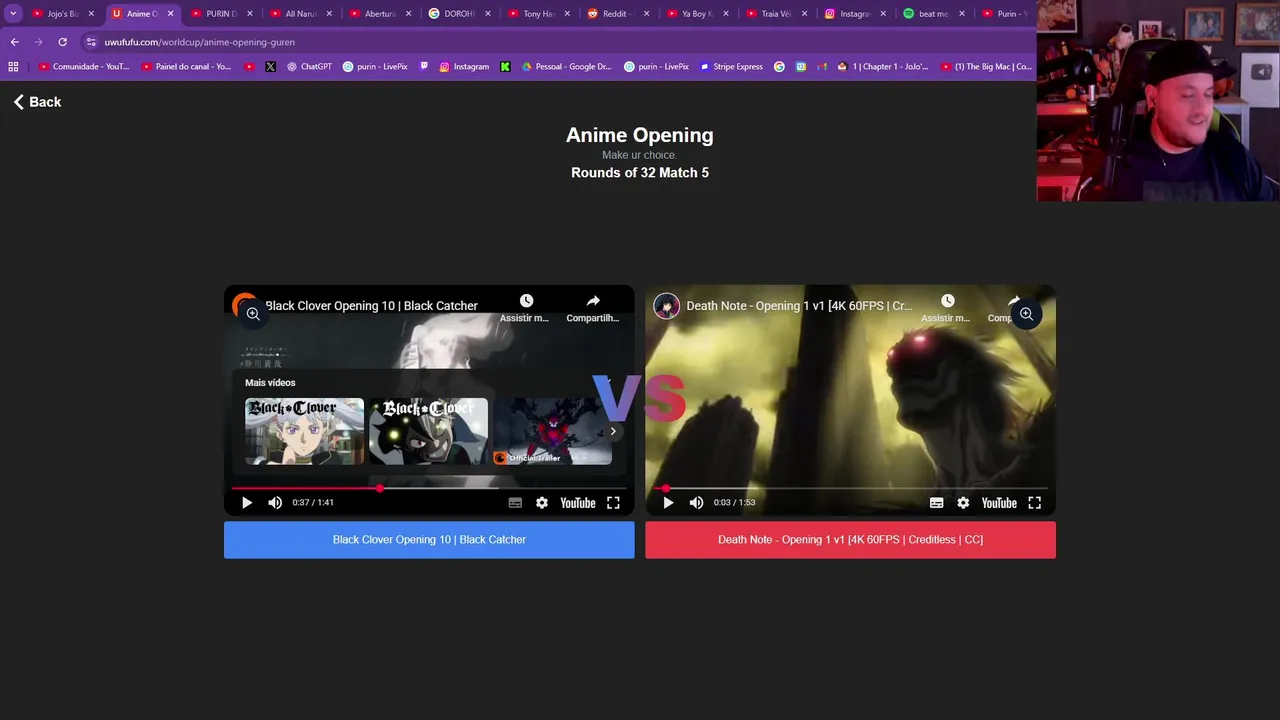Viewport: 1280px width, 720px height.
Task: Switch to beat me Spotify tab
Action: tap(934, 14)
